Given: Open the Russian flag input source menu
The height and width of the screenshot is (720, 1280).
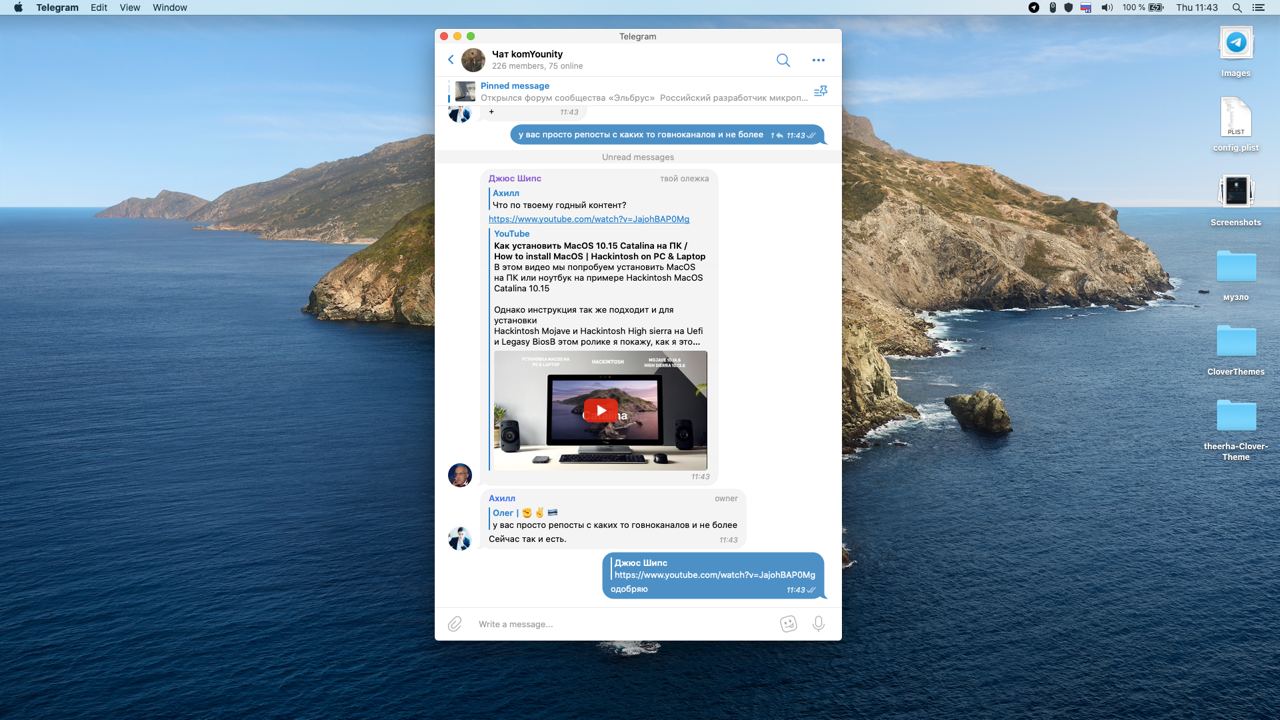Looking at the screenshot, I should [x=1086, y=7].
